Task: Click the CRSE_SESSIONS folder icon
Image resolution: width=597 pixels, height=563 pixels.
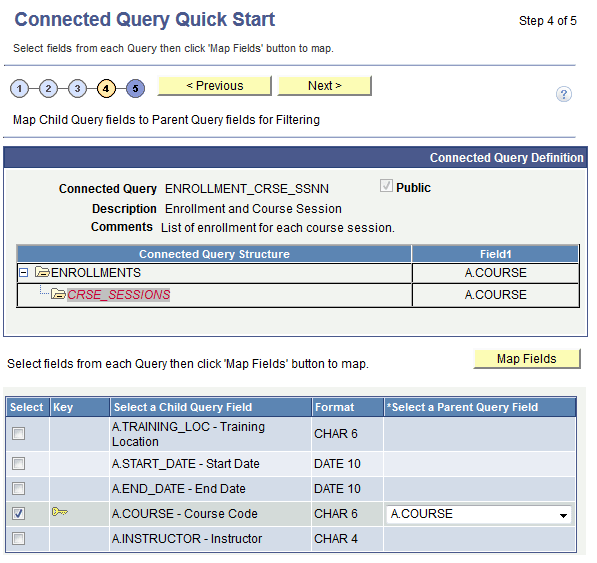Action: point(58,294)
